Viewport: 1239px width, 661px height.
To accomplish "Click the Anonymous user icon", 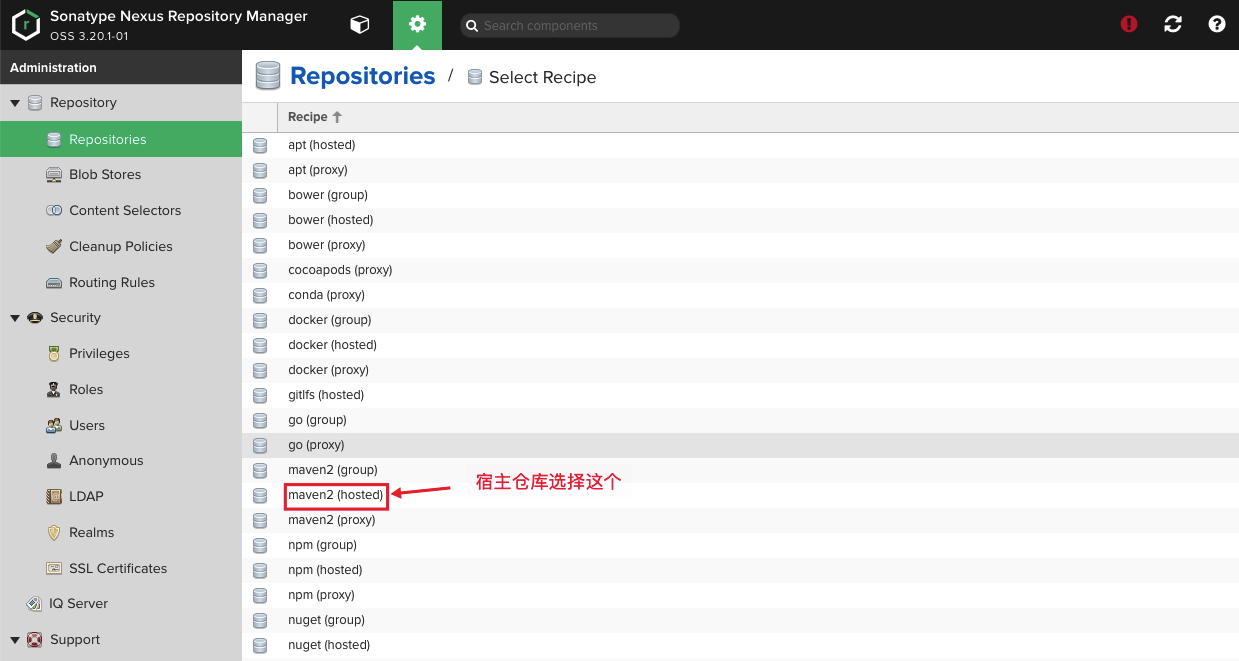I will tap(54, 461).
